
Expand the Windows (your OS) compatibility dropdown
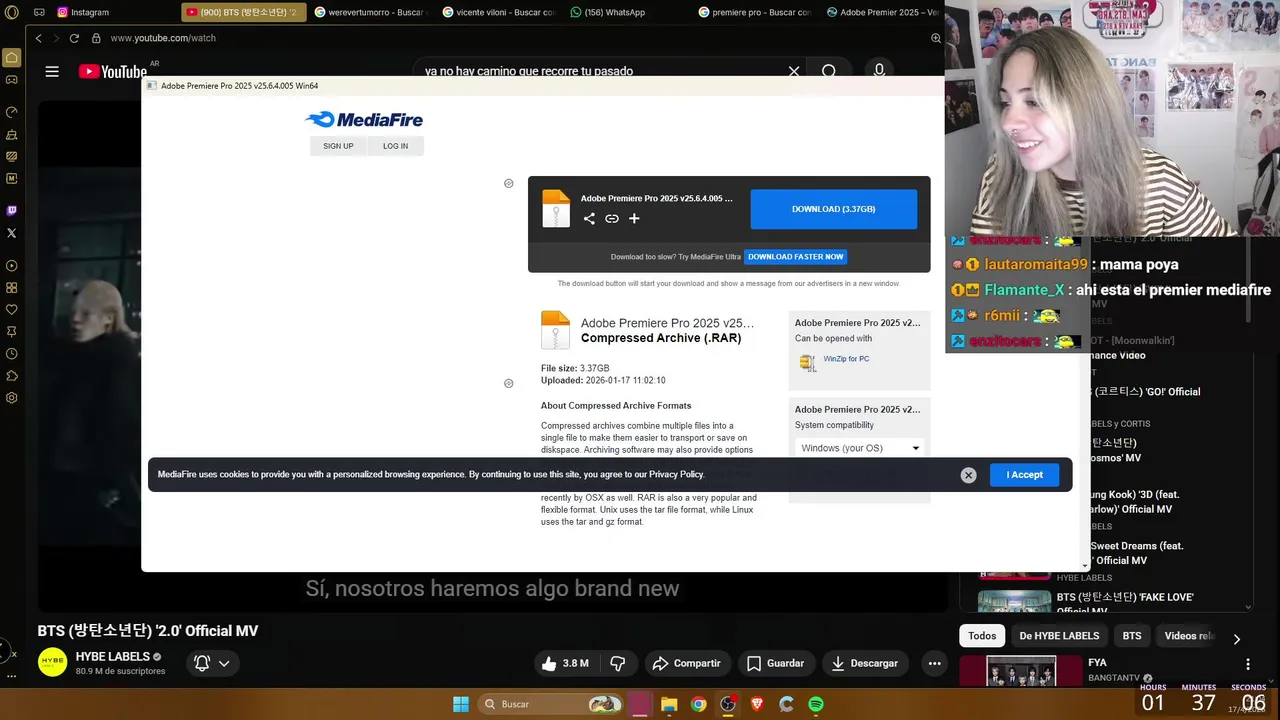[860, 448]
